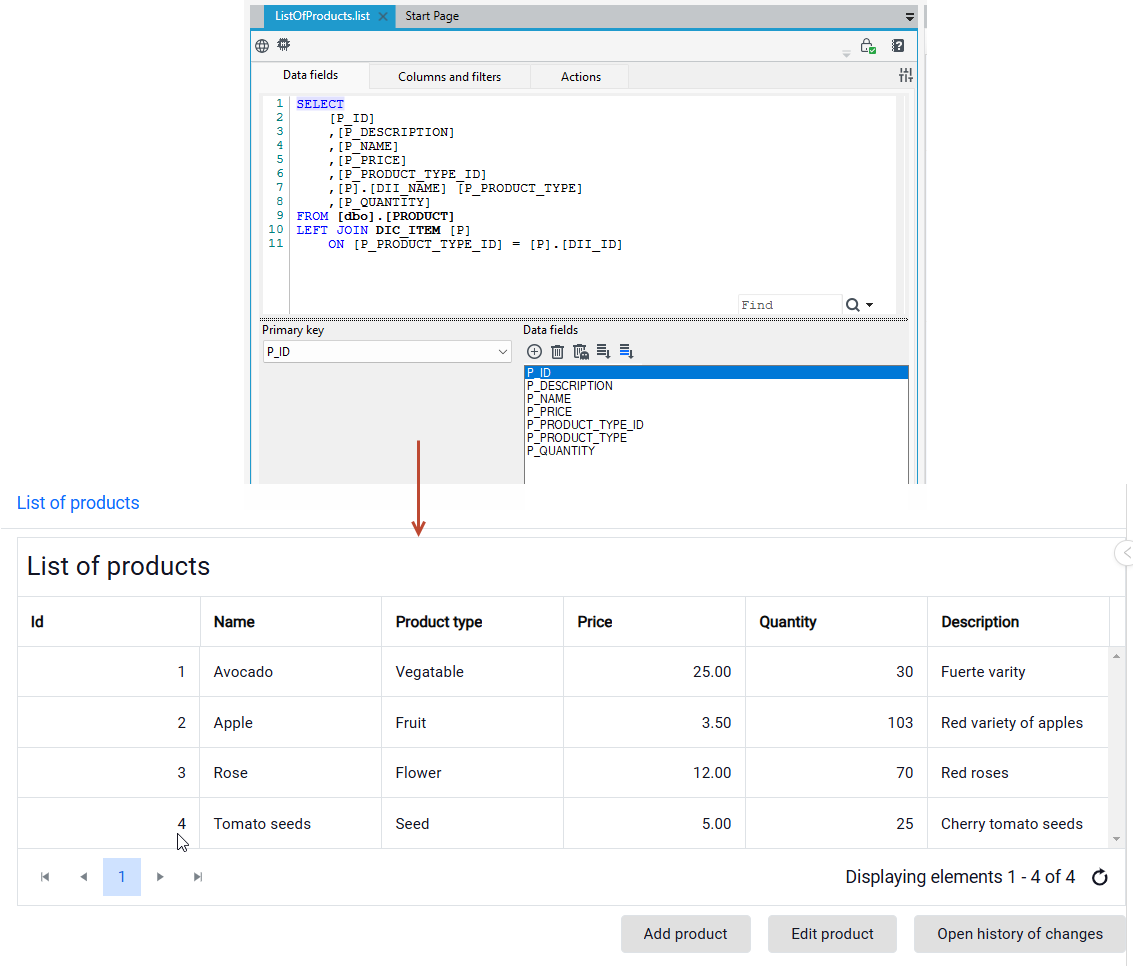Jump to the last page of the list

pos(198,877)
